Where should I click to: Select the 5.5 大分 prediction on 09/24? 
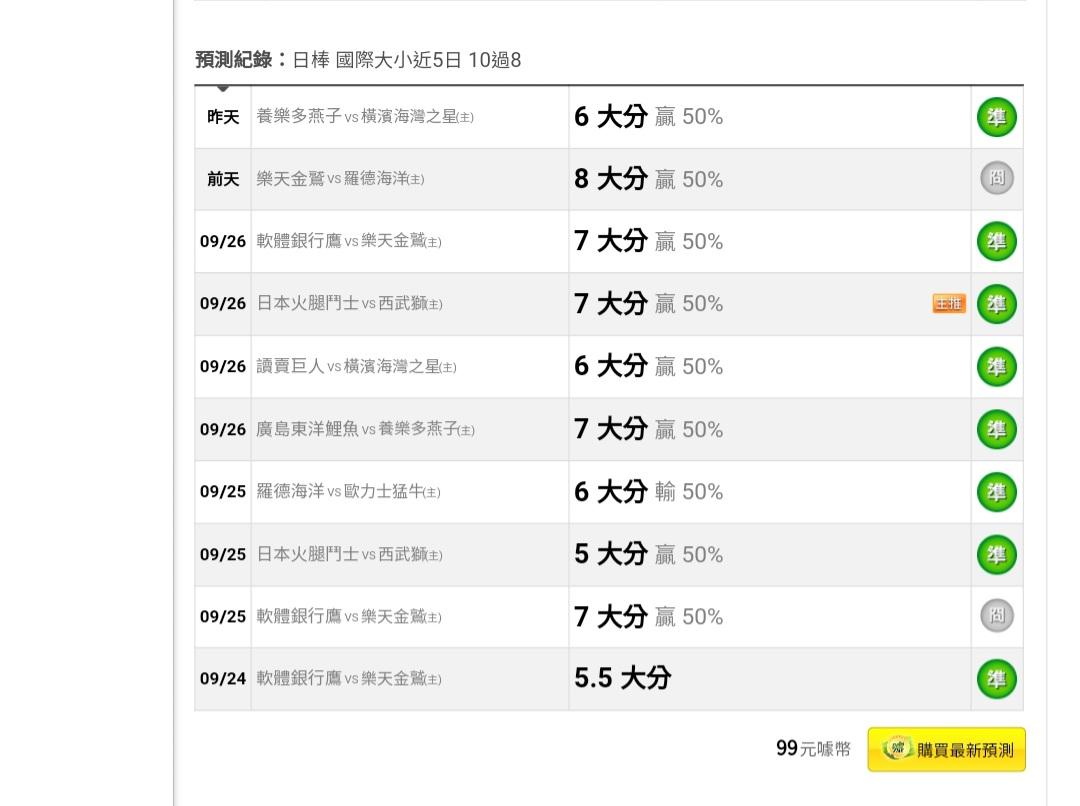(x=622, y=678)
